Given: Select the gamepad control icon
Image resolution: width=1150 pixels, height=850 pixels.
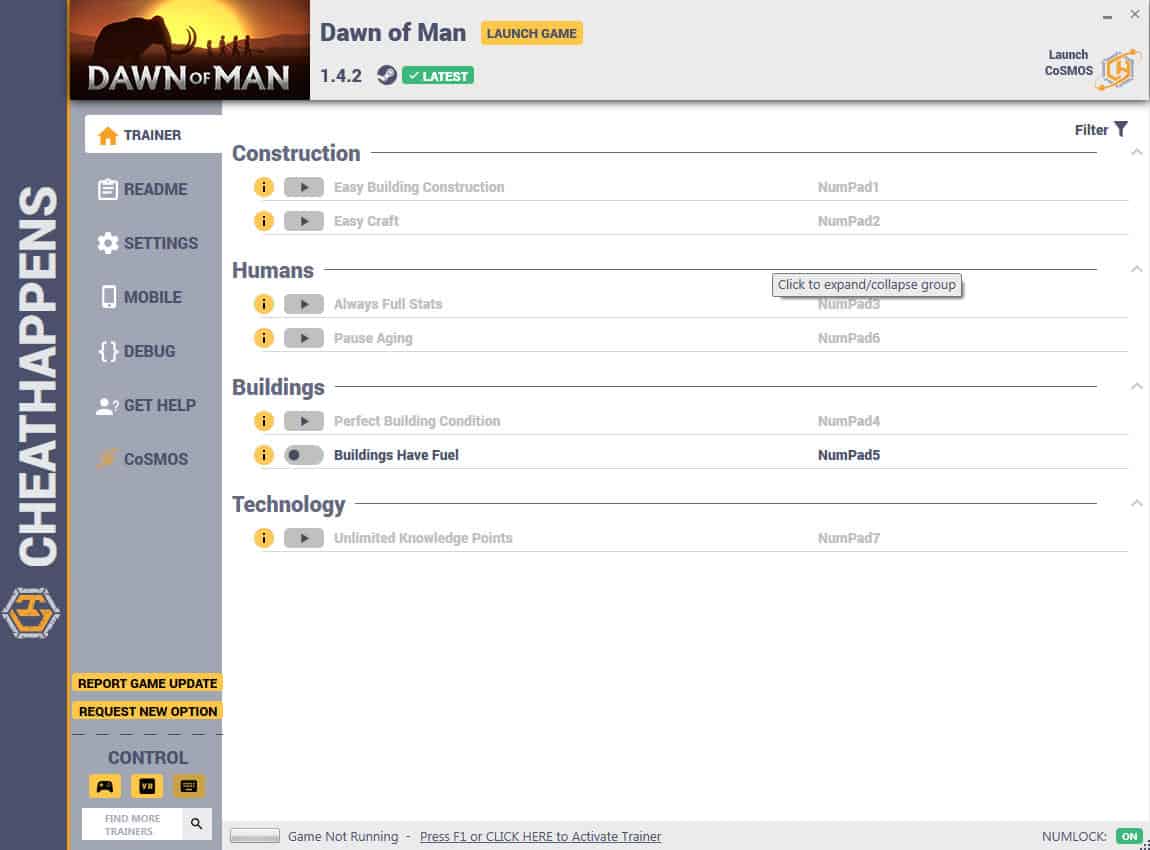Looking at the screenshot, I should click(105, 786).
